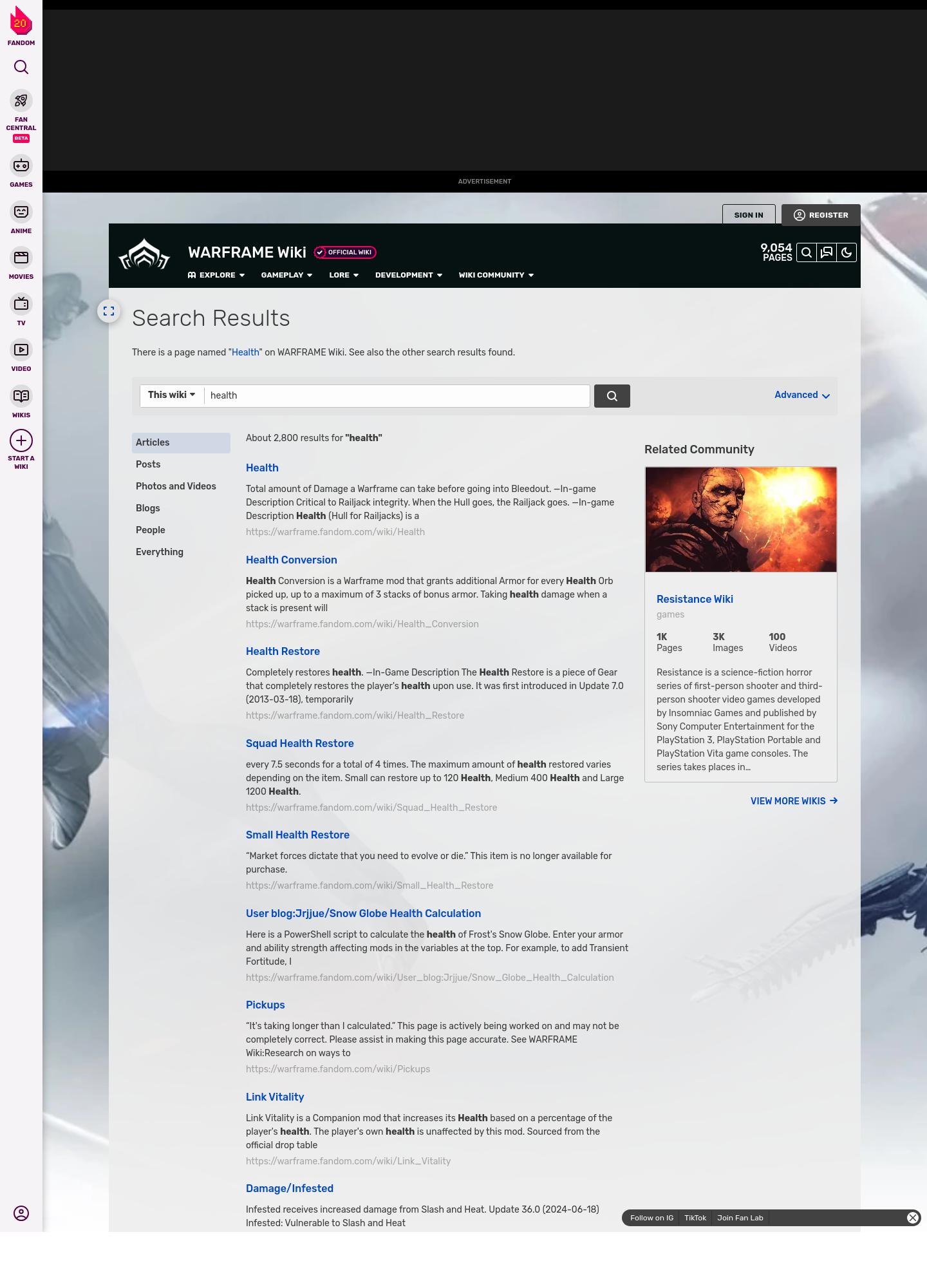Open the Wikis book icon

[x=21, y=396]
